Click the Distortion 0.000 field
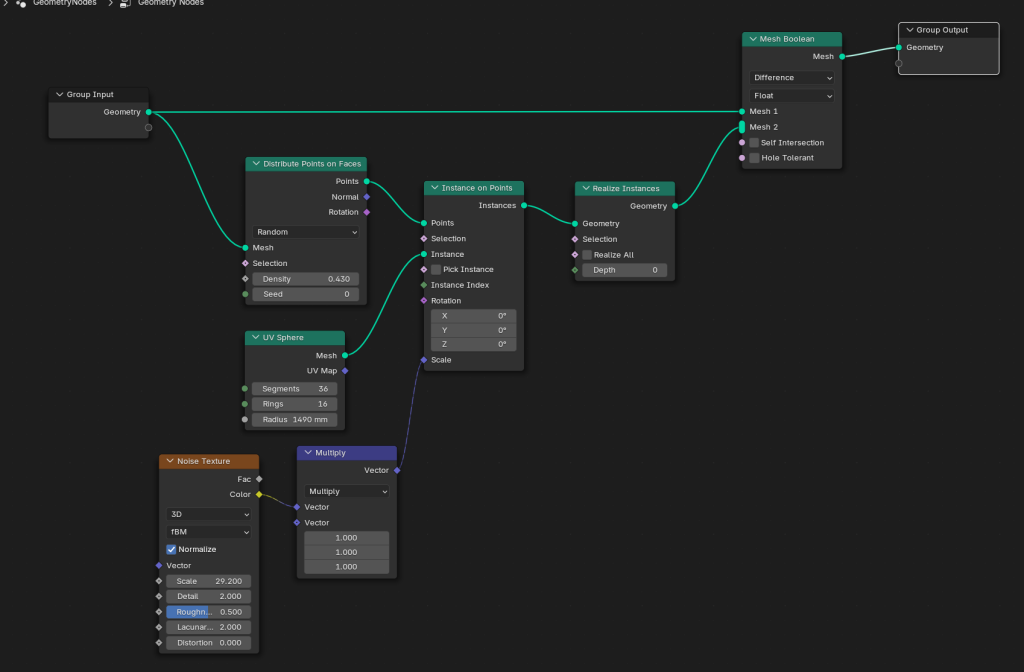The height and width of the screenshot is (672, 1024). [208, 643]
